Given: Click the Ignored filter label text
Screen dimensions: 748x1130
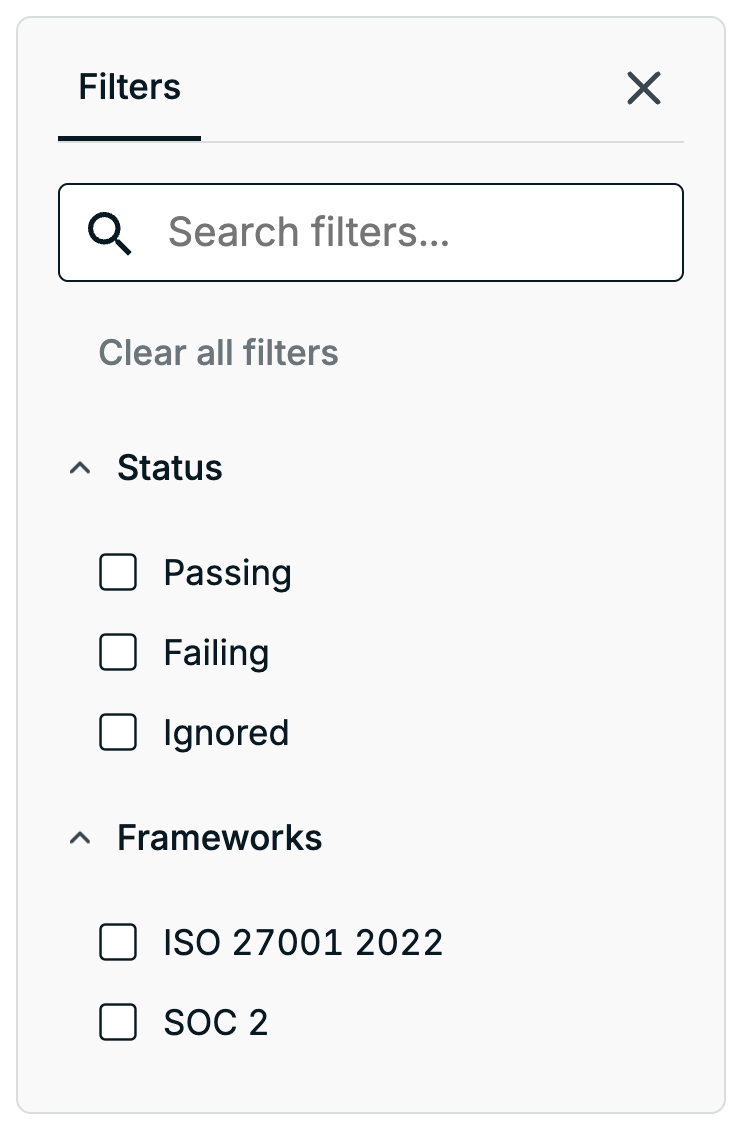Looking at the screenshot, I should [226, 734].
